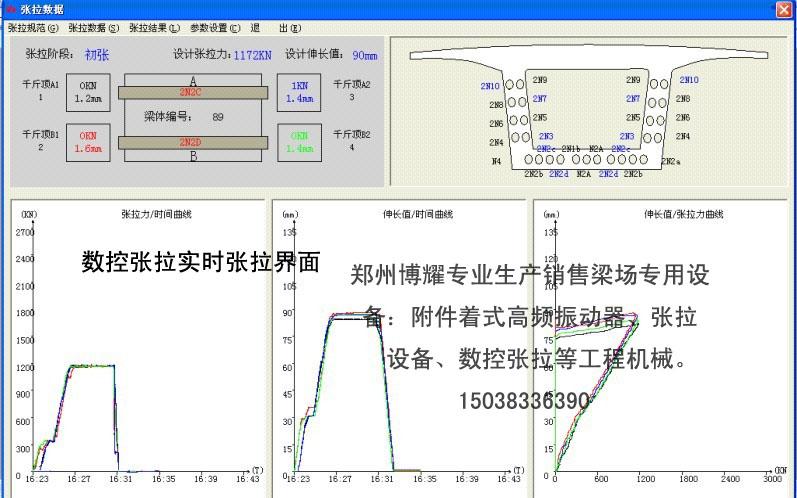
Task: Click the 设计张拉力 label
Action: pyautogui.click(x=202, y=54)
